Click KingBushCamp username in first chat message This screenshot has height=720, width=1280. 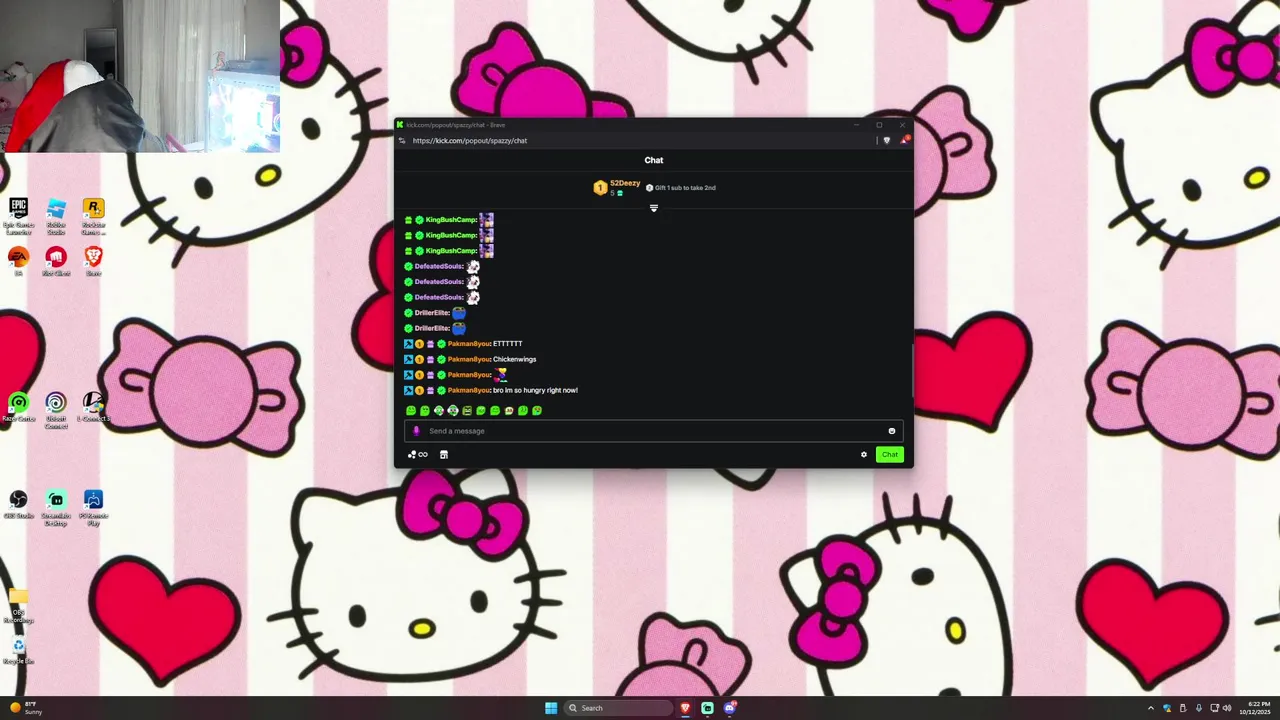coord(450,220)
